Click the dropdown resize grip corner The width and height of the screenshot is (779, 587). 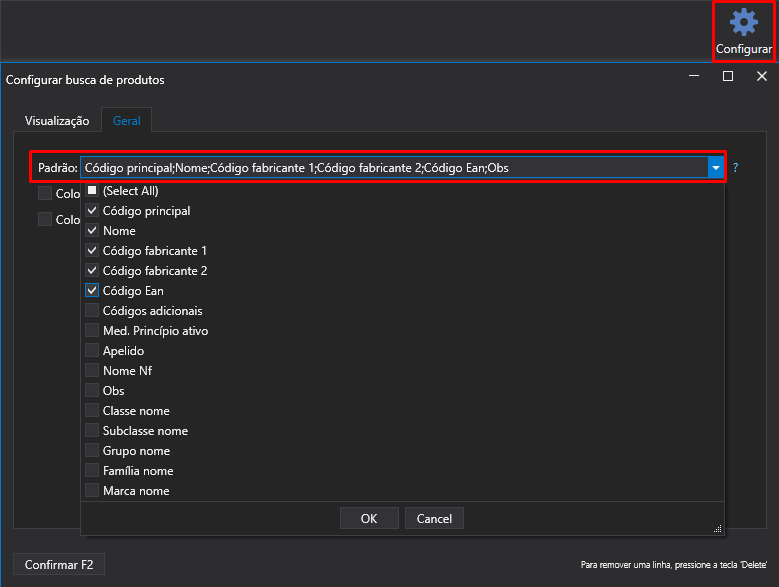717,529
